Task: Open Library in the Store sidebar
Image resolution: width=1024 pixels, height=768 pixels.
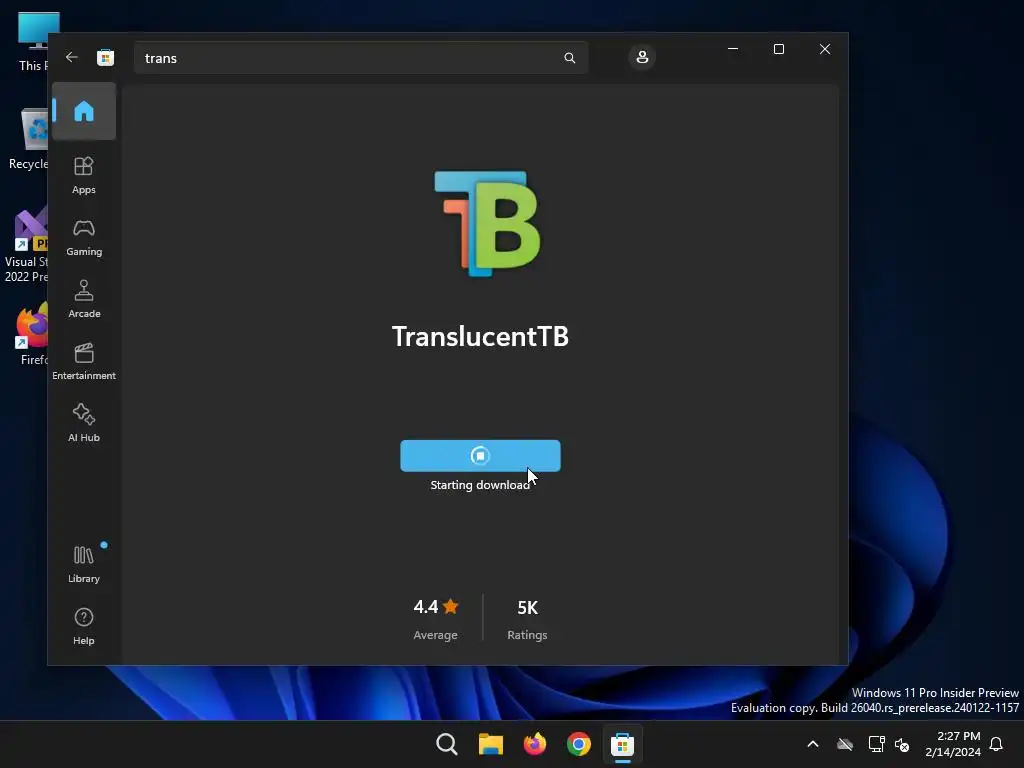Action: point(84,564)
